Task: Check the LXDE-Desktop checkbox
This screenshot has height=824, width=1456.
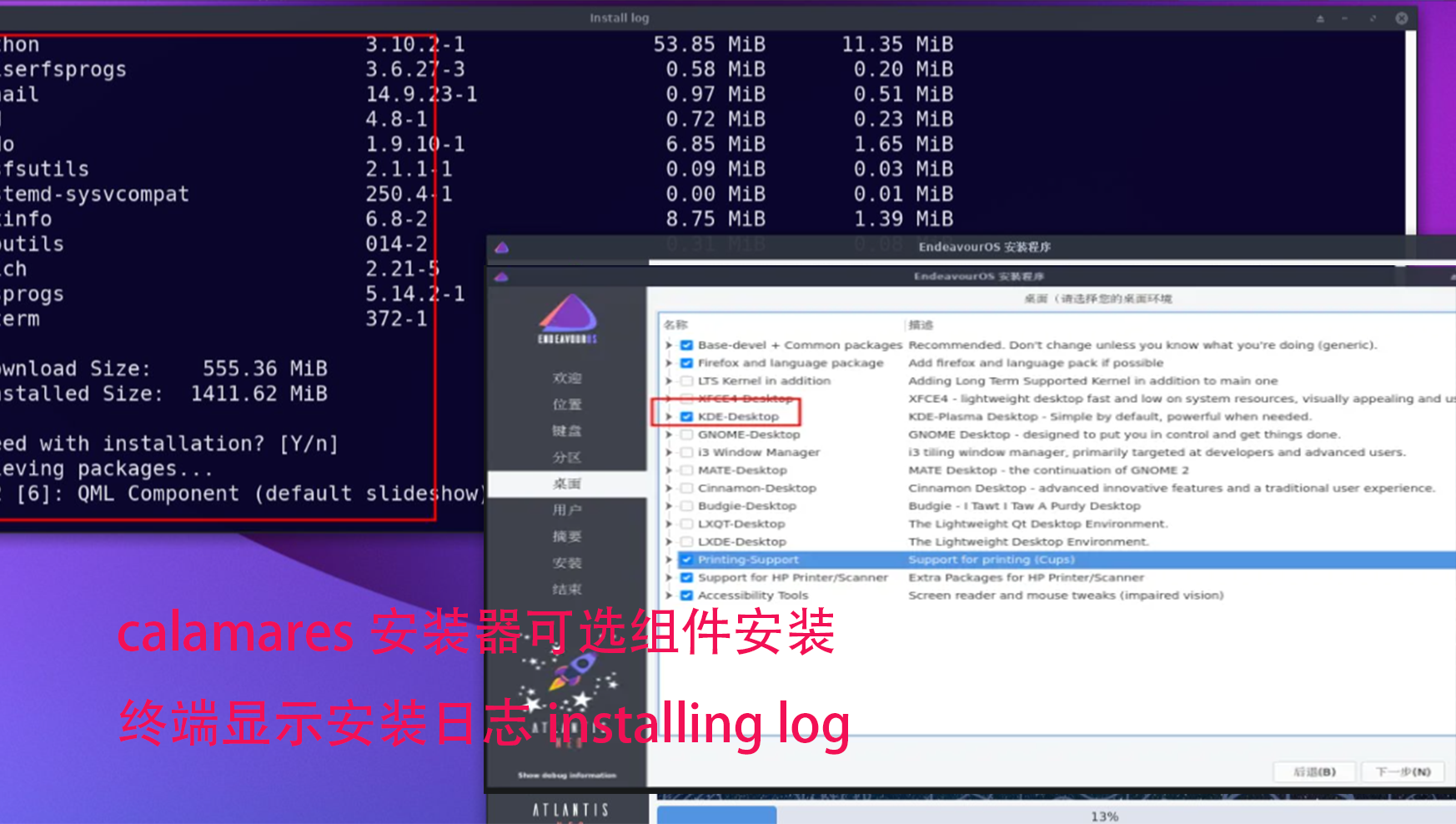Action: click(686, 542)
